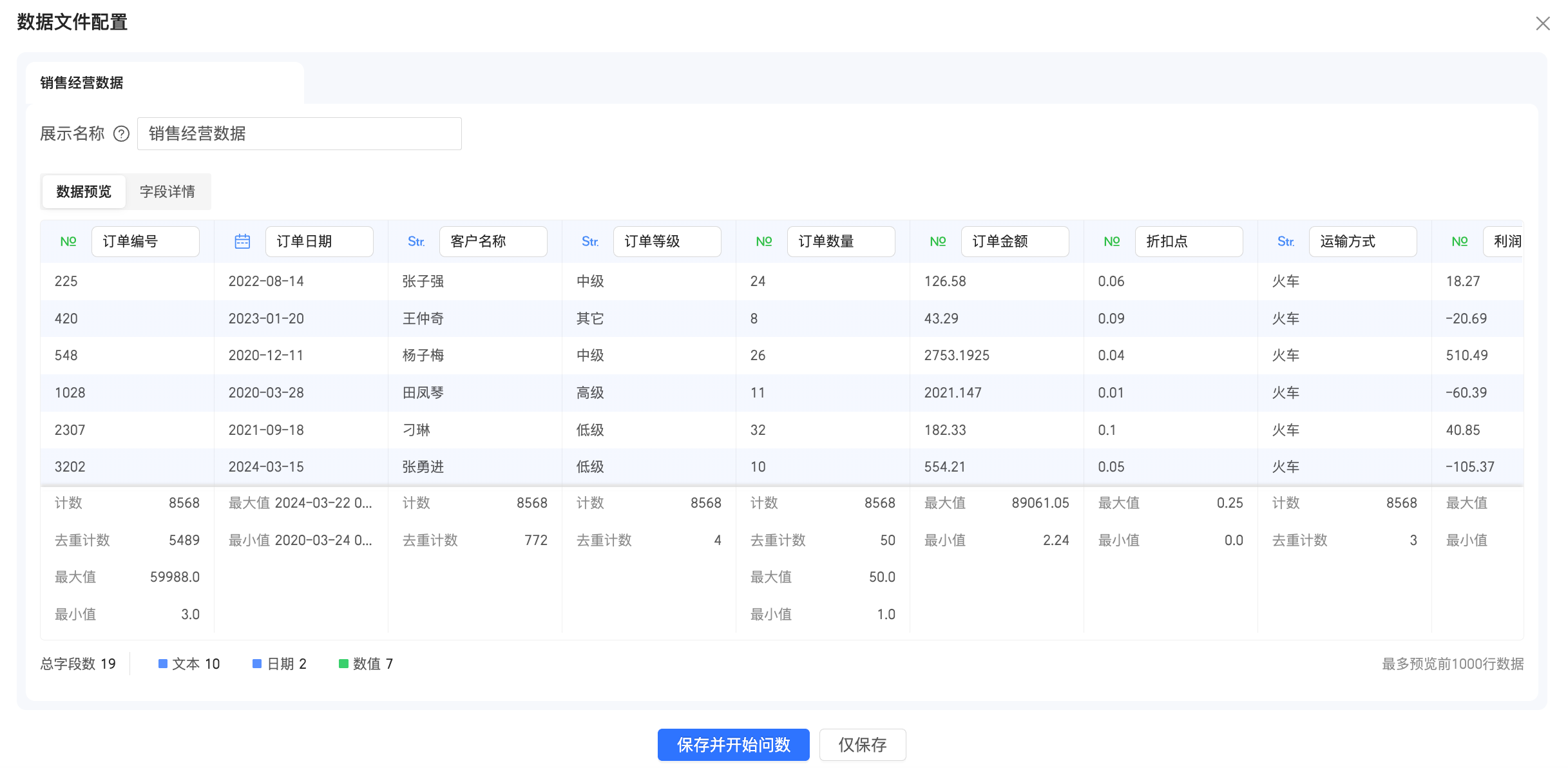Edit the 订单数量 column name field
Viewport: 1568px width, 768px height.
click(841, 242)
